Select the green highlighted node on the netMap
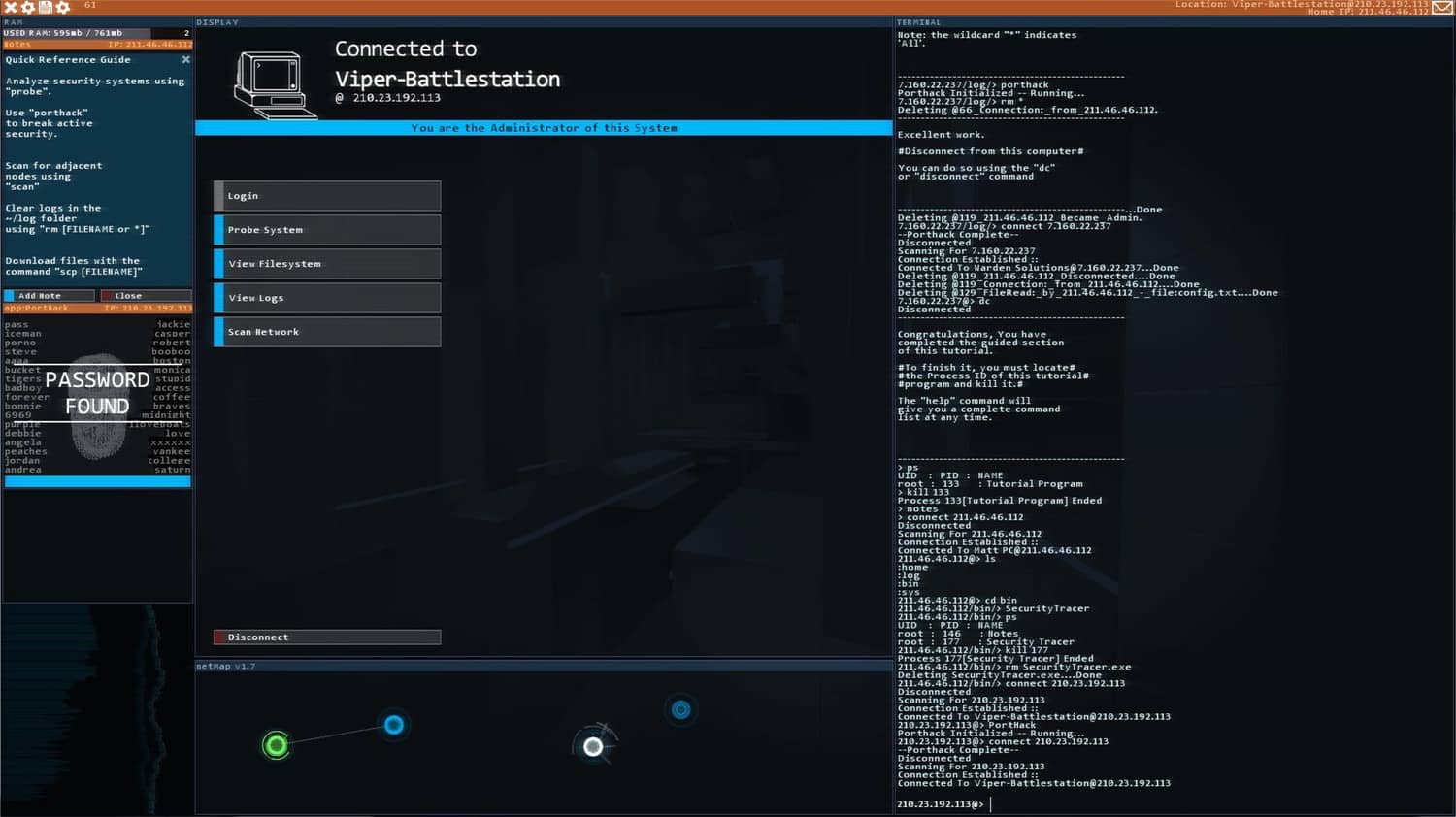 [276, 745]
